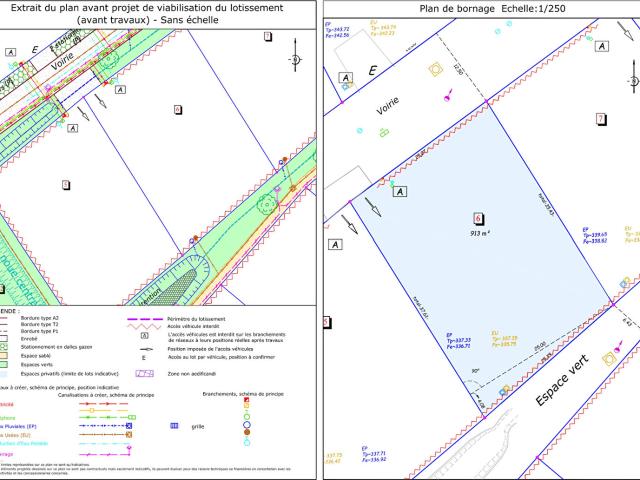640x480 pixels.
Task: Click the large 'E' label in bornage plan
Action: (x=372, y=71)
